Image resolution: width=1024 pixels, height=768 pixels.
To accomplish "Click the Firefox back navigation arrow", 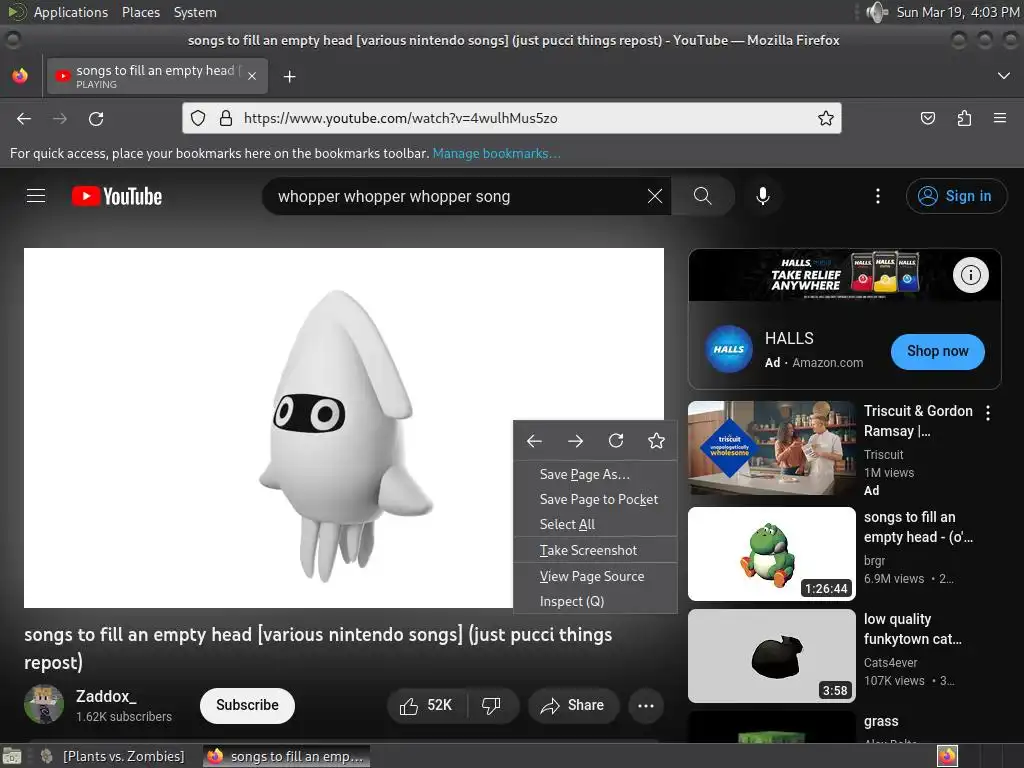I will pos(24,118).
